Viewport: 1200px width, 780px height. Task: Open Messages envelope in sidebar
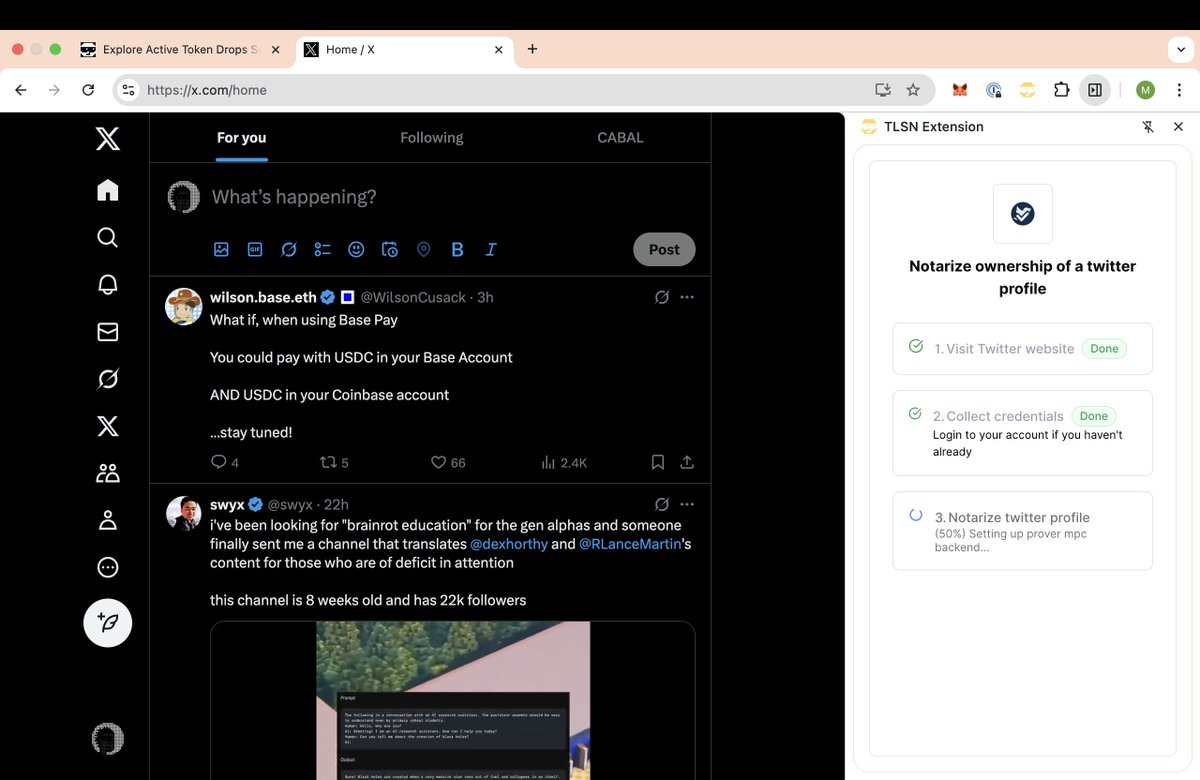[108, 332]
